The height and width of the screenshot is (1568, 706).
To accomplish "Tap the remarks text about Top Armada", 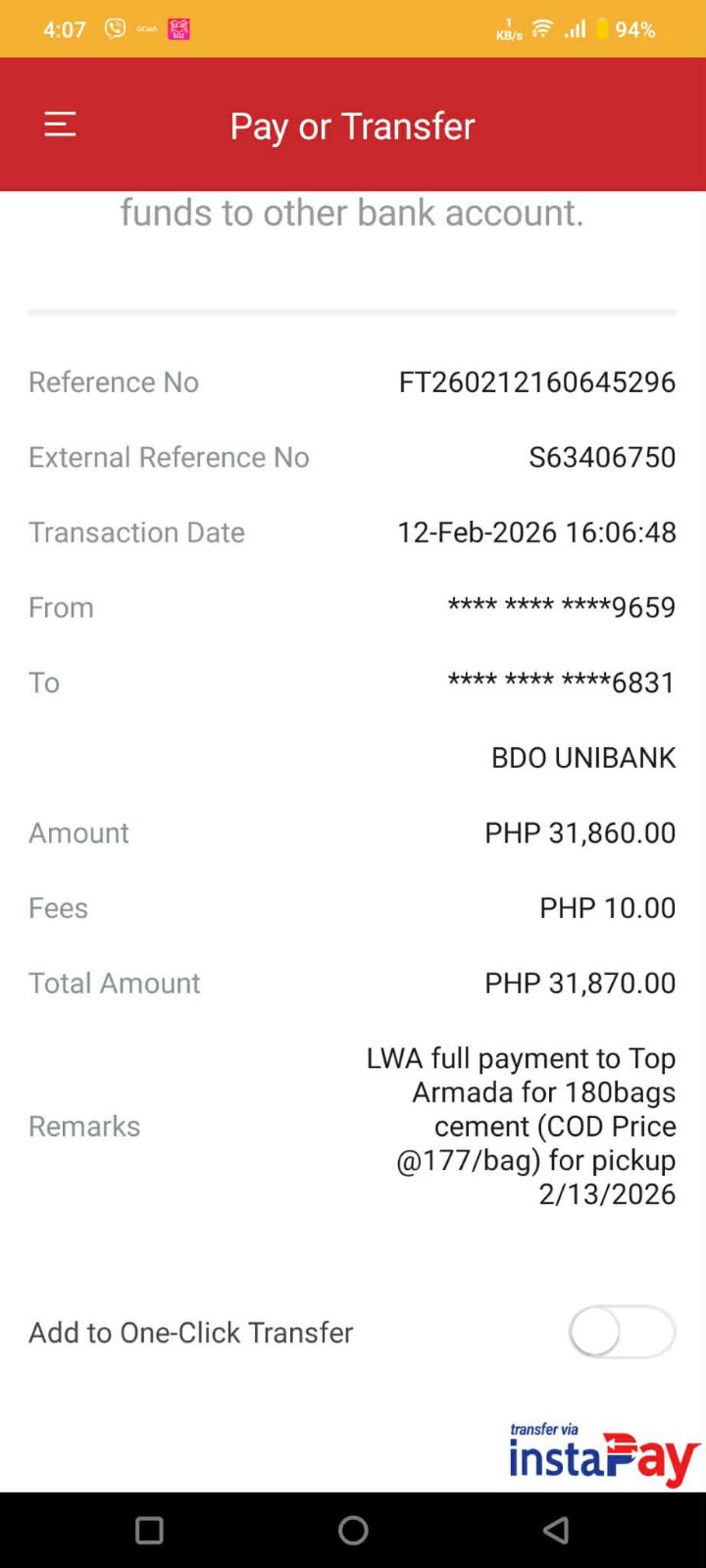I will point(521,1126).
